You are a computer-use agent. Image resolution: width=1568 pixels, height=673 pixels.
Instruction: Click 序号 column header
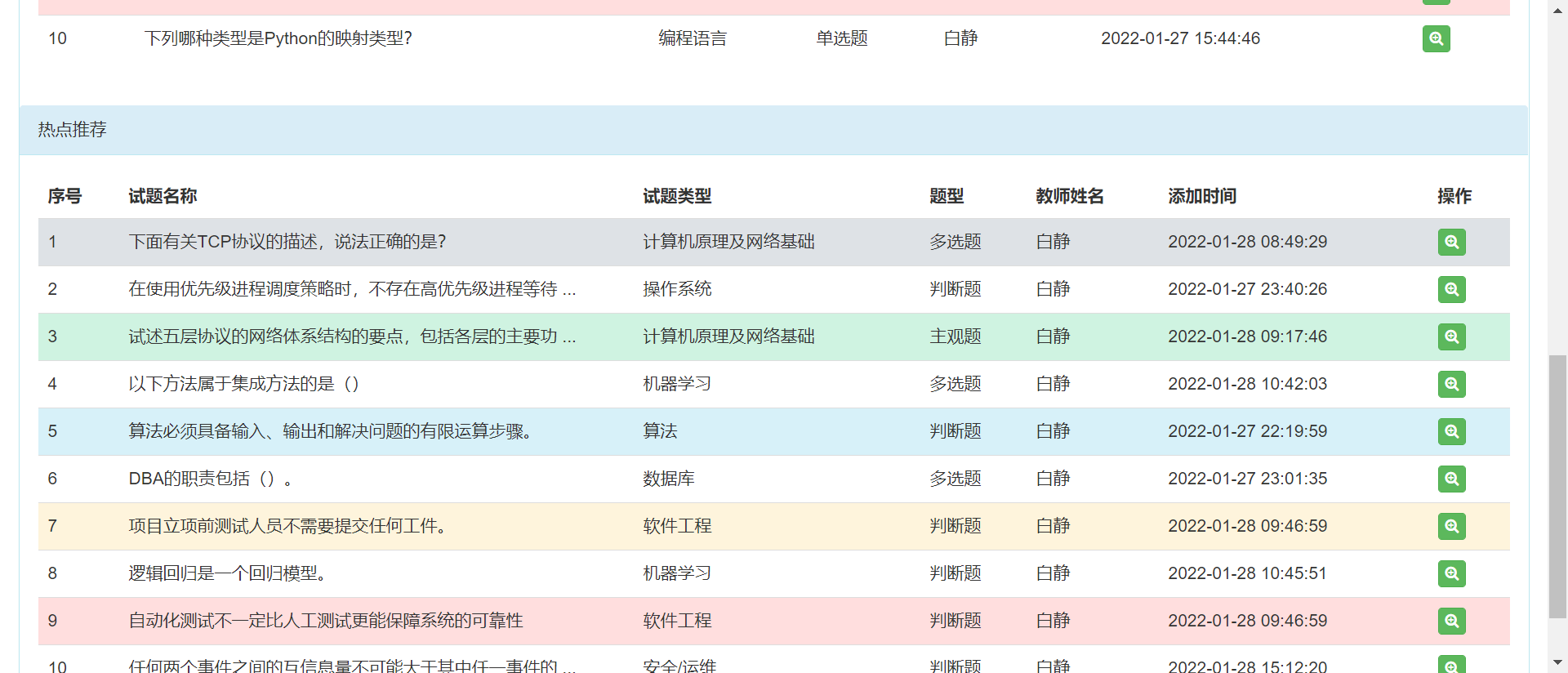point(65,196)
